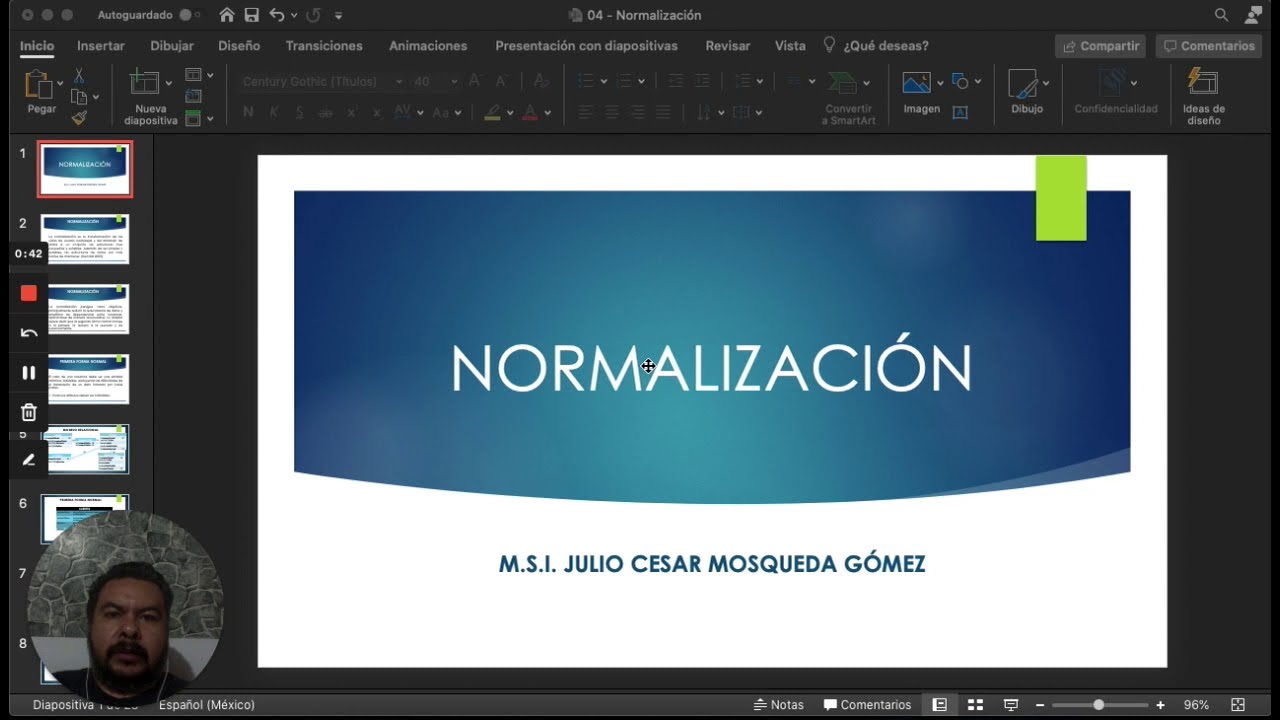Open the Diseño tab
Viewport: 1280px width, 720px height.
[x=239, y=46]
